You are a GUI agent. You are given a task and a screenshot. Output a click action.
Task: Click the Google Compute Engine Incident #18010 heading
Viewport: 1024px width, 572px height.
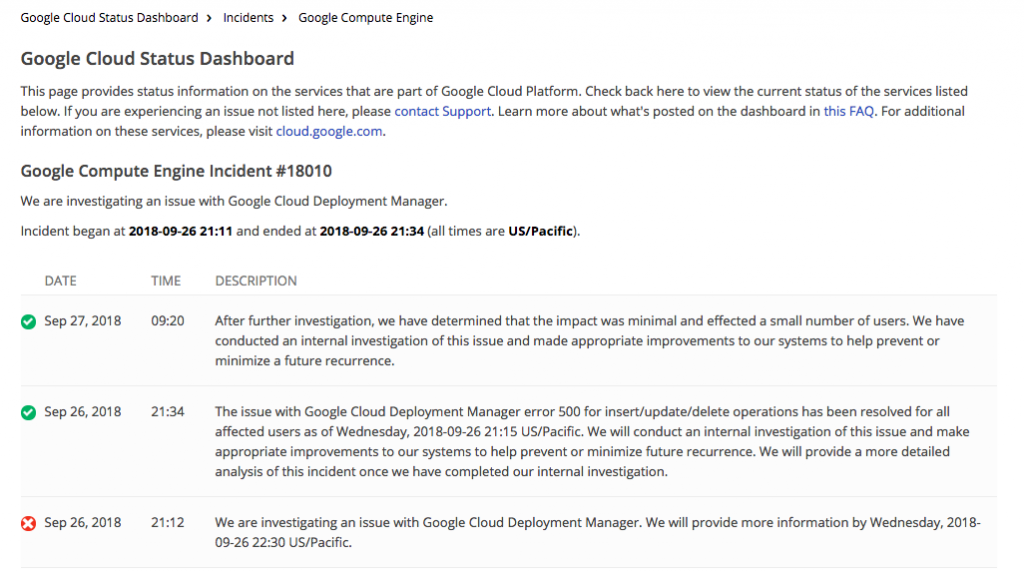click(176, 171)
